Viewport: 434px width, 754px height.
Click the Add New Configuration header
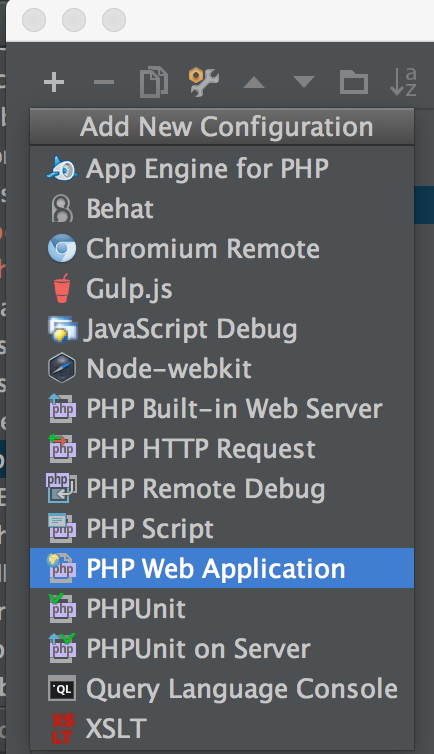click(222, 127)
